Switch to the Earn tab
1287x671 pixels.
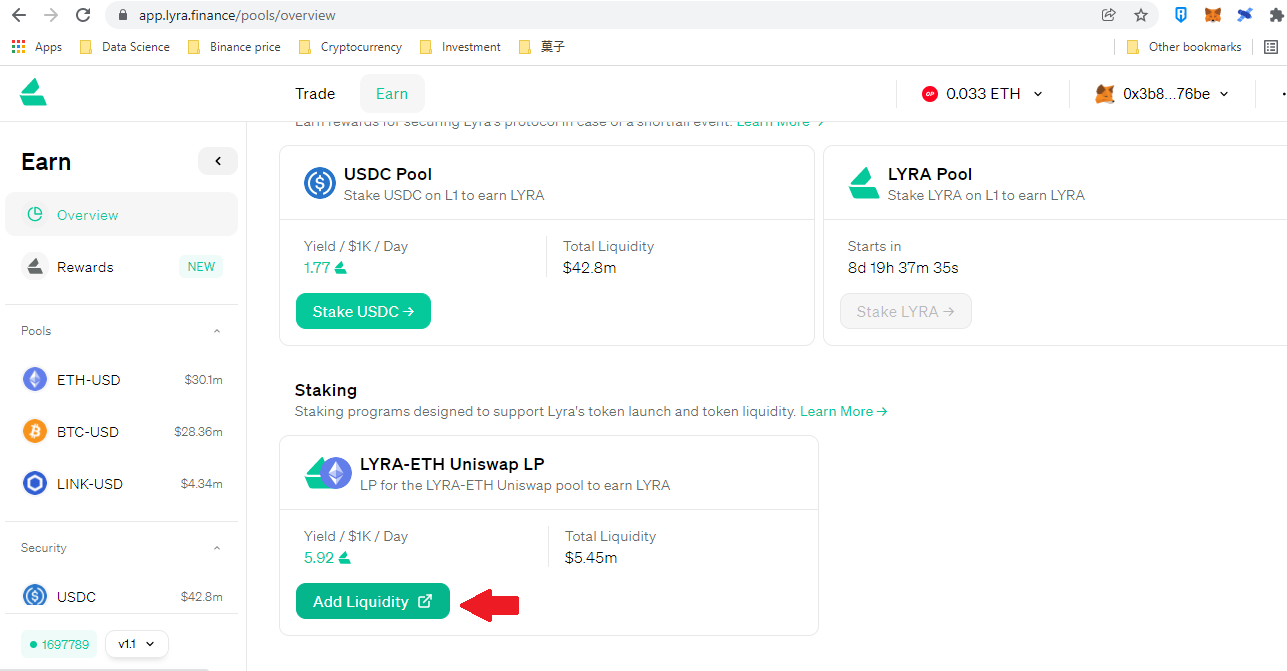[x=392, y=93]
